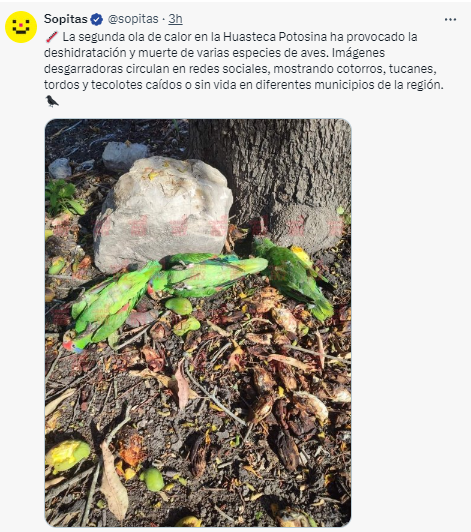Click the thermometer emoji starting the tweet
Image resolution: width=471 pixels, height=532 pixels.
(52, 37)
